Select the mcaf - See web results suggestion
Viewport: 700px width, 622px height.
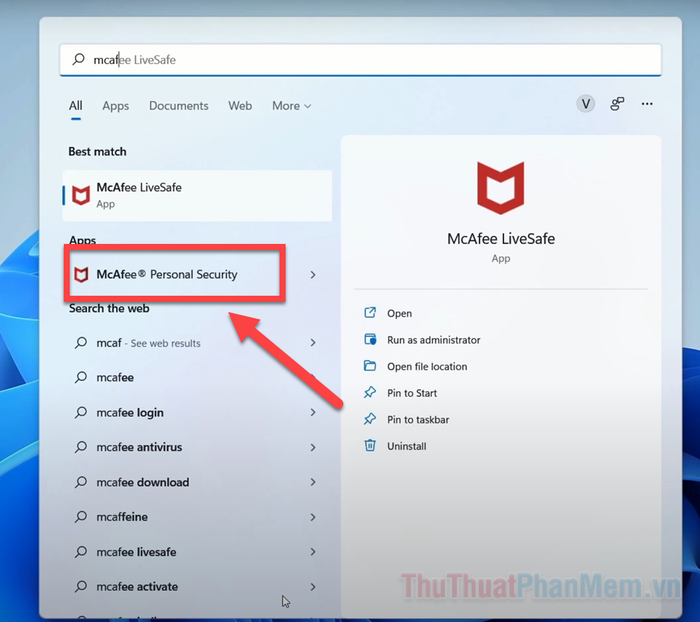click(148, 343)
